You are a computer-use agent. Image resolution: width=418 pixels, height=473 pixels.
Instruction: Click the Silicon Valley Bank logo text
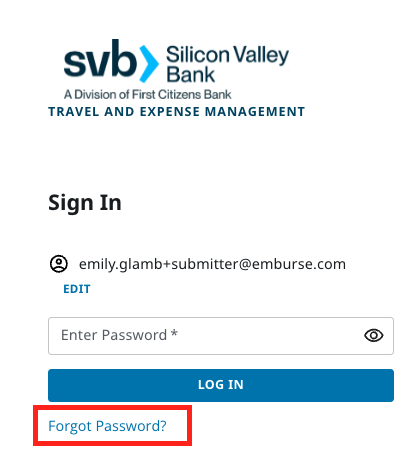point(227,64)
